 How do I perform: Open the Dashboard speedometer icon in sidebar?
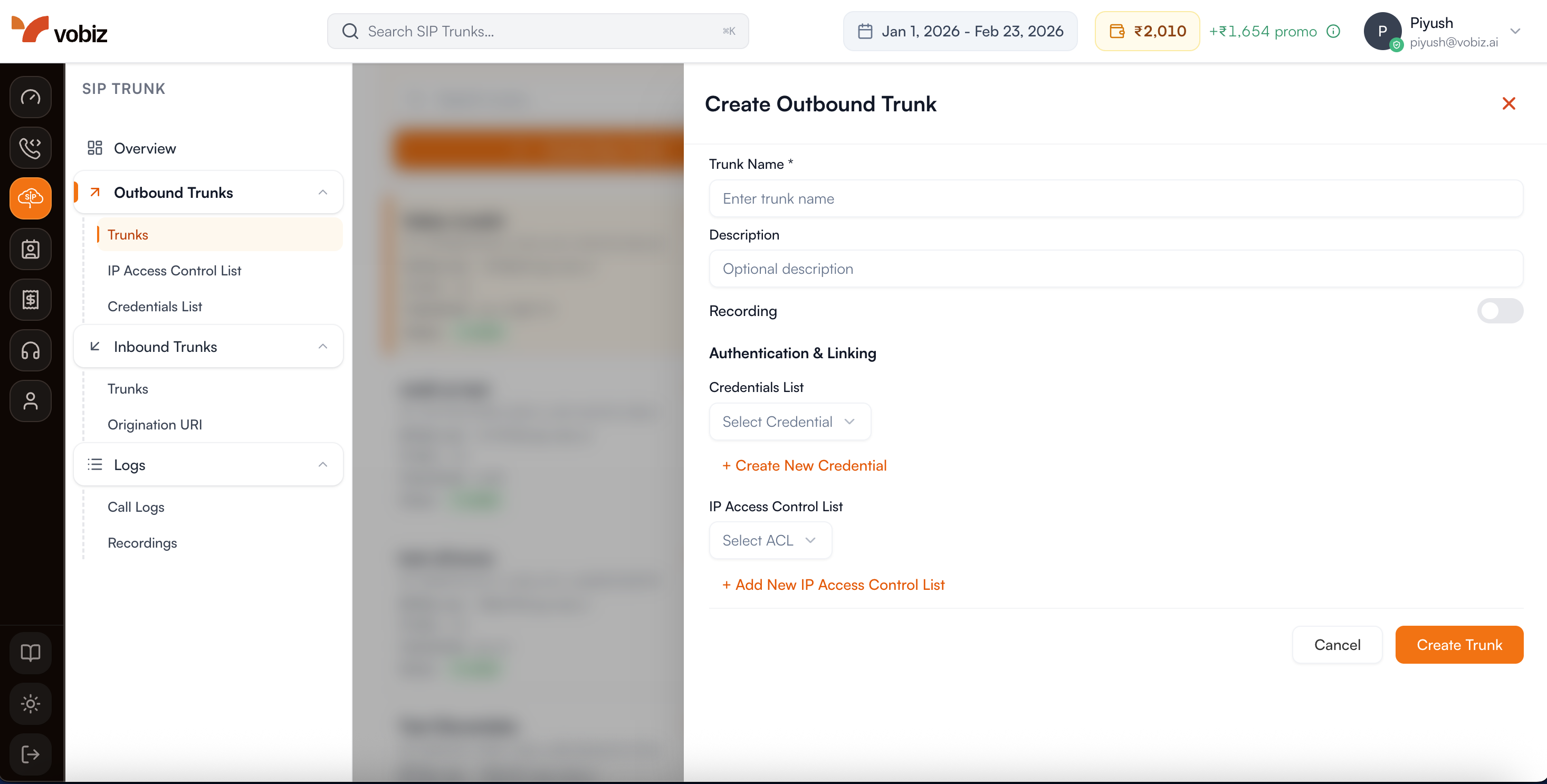30,97
